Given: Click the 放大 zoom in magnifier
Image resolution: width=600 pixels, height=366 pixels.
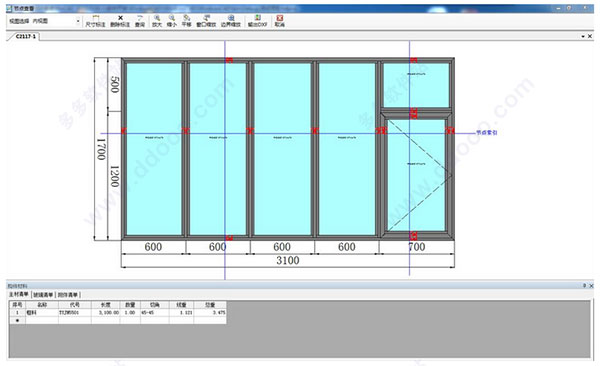Looking at the screenshot, I should click(x=157, y=21).
